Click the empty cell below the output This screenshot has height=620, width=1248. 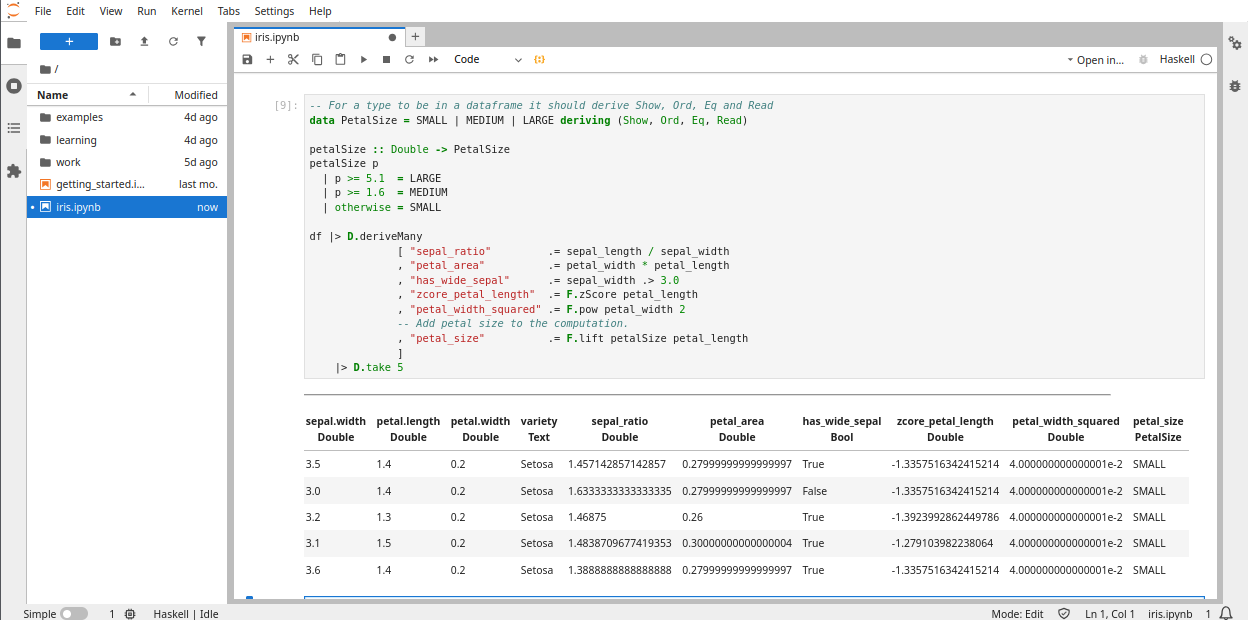click(x=754, y=598)
